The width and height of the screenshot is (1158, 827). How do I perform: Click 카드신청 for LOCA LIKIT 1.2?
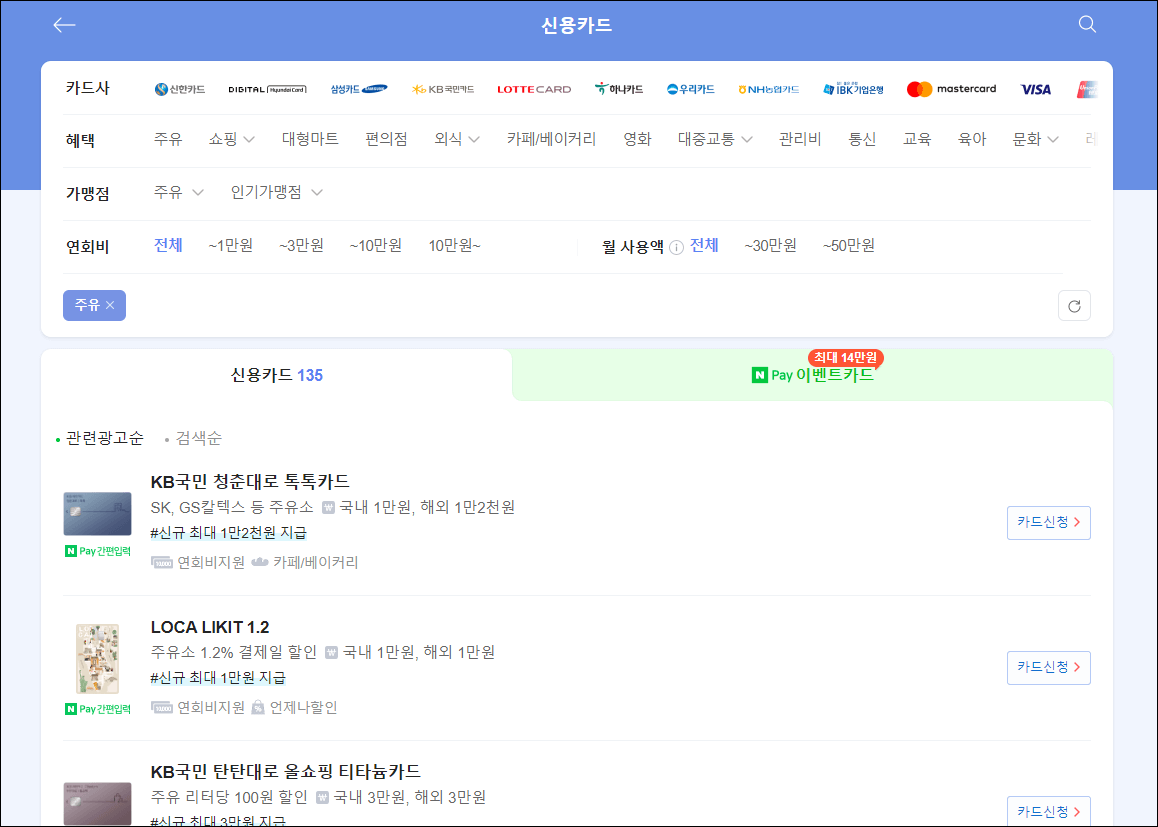point(1049,668)
